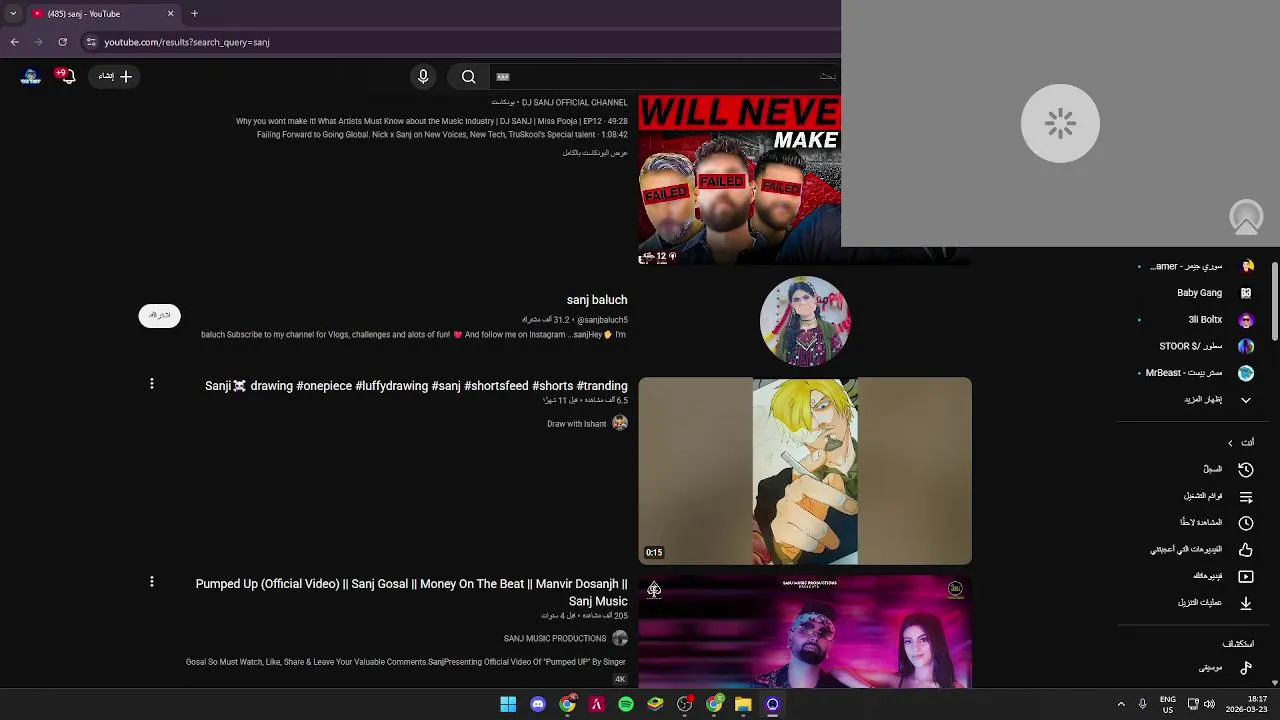Open the Draw with Ishant channel
This screenshot has height=720, width=1280.
(x=577, y=424)
